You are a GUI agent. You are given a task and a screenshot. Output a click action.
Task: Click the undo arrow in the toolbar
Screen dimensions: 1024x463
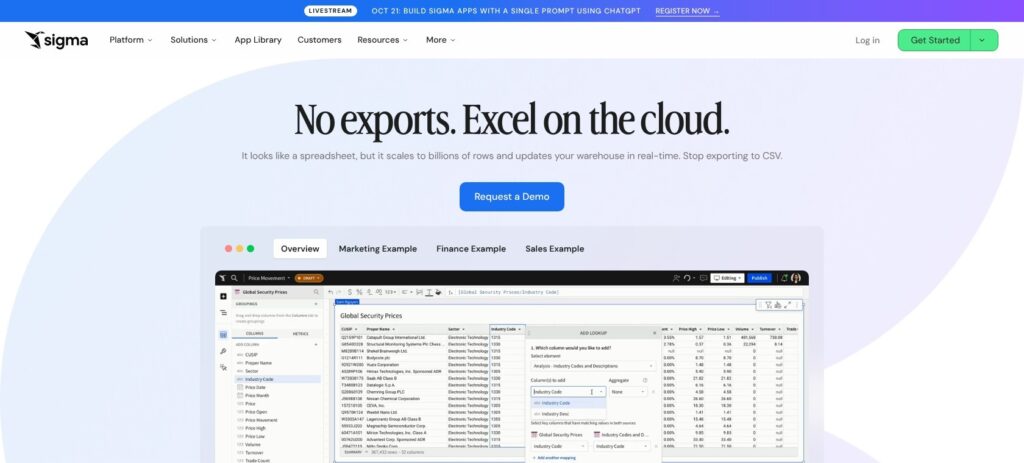(330, 292)
